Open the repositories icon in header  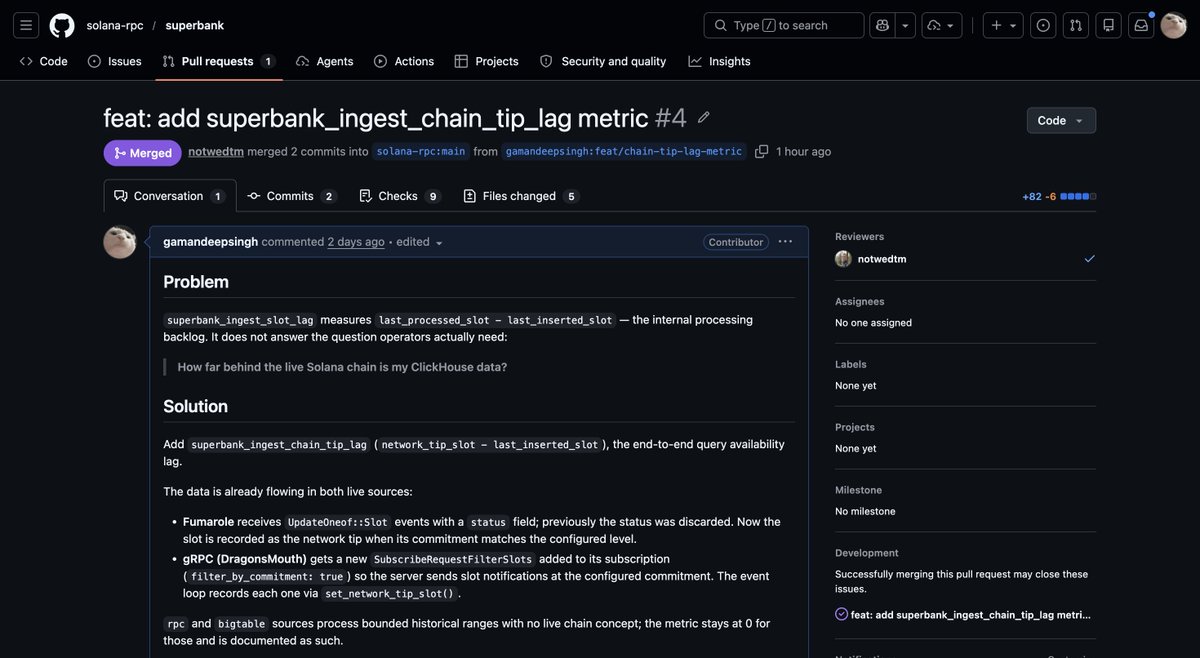(1108, 25)
